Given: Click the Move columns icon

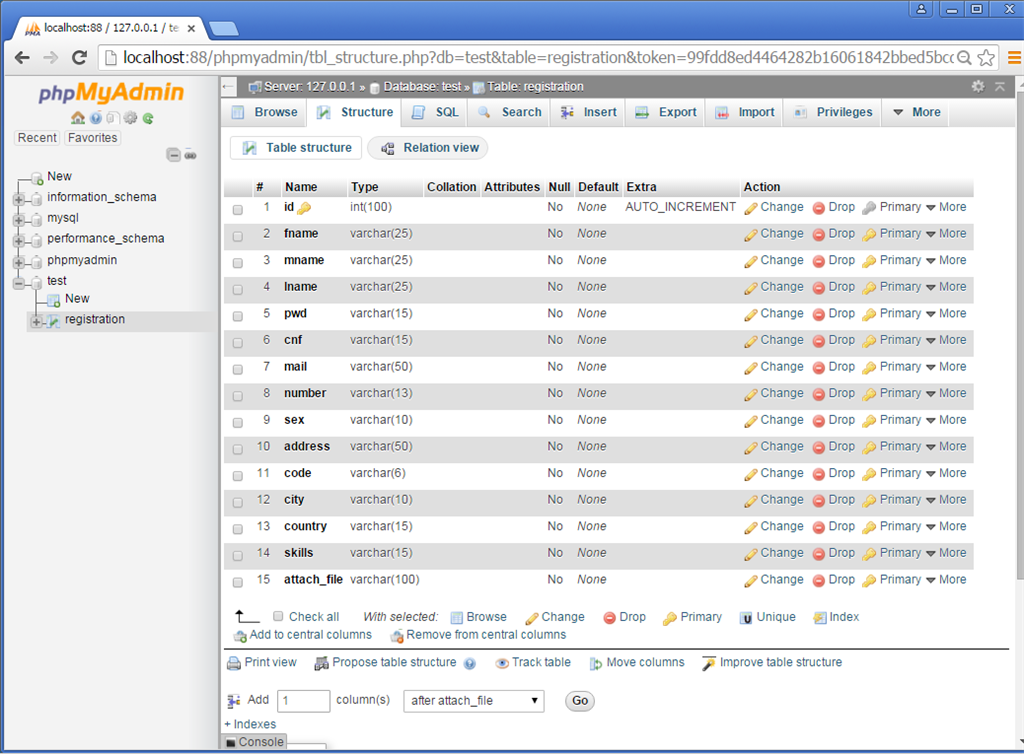Looking at the screenshot, I should tap(596, 663).
